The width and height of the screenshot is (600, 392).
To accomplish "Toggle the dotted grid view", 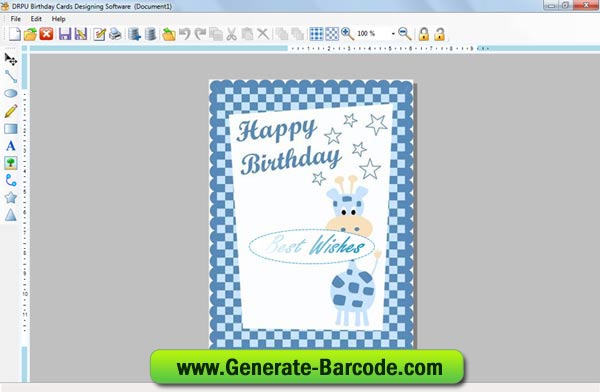I will pos(316,34).
